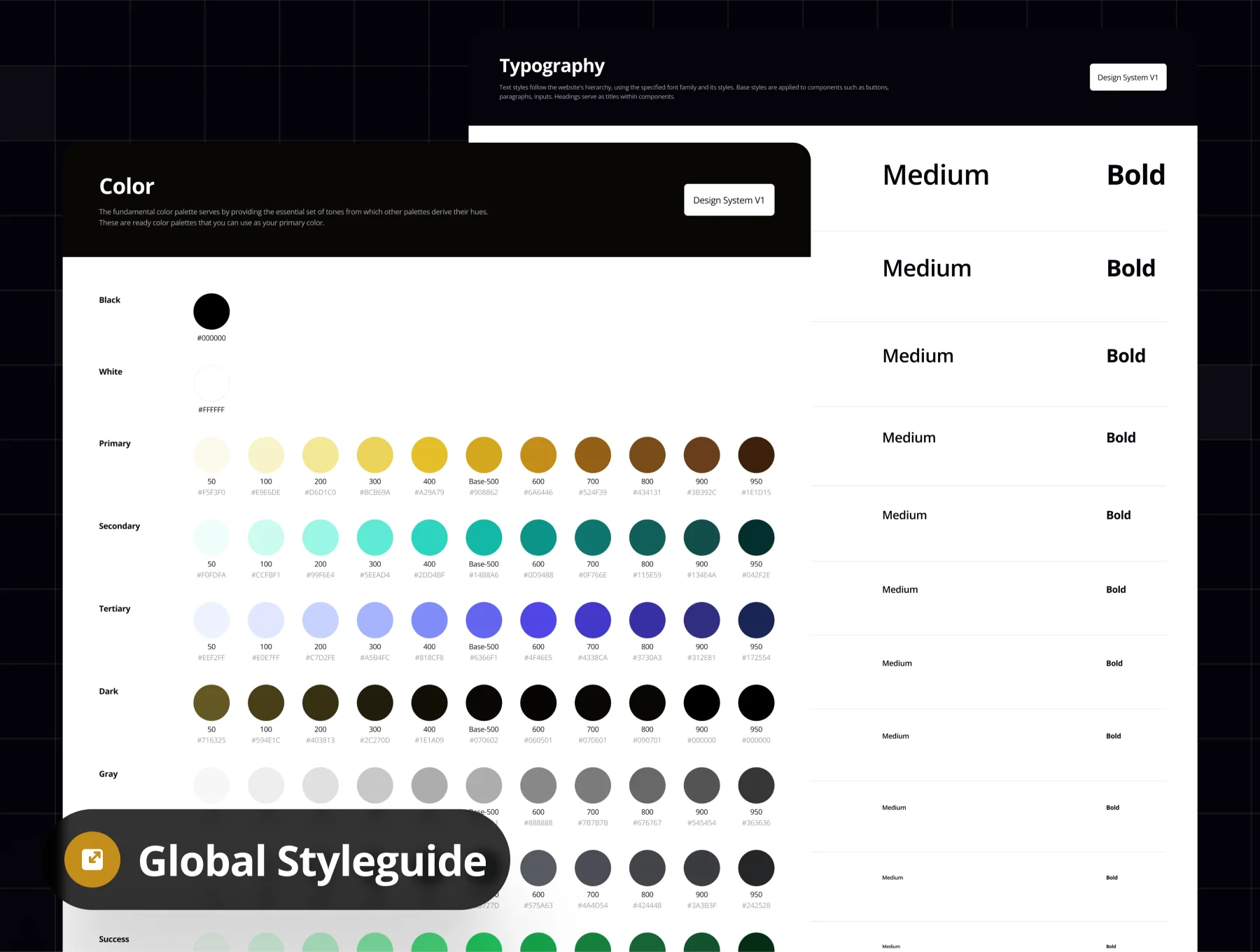This screenshot has height=952, width=1260.
Task: Click the Secondary row label
Action: pos(120,526)
